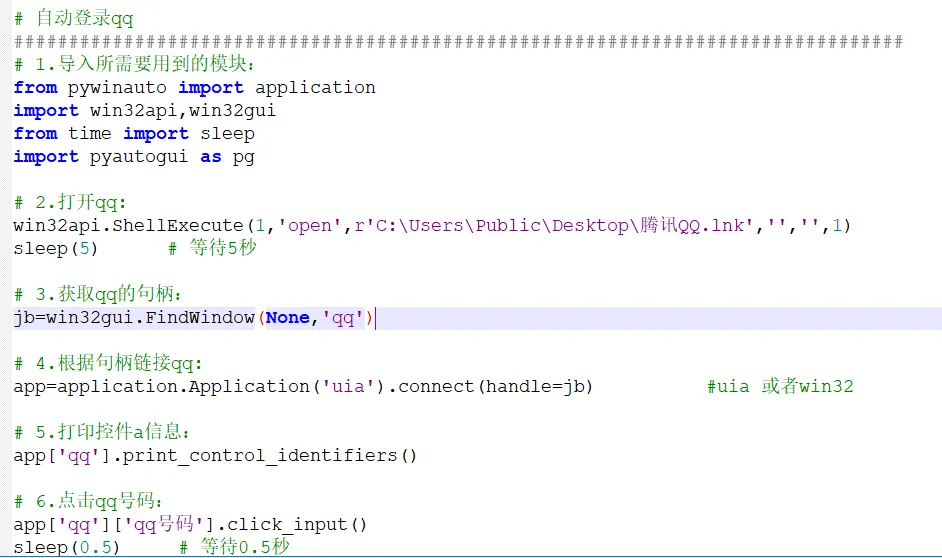Click the 'sleep(0.5)' statement at the bottom
942x558 pixels.
(67, 547)
